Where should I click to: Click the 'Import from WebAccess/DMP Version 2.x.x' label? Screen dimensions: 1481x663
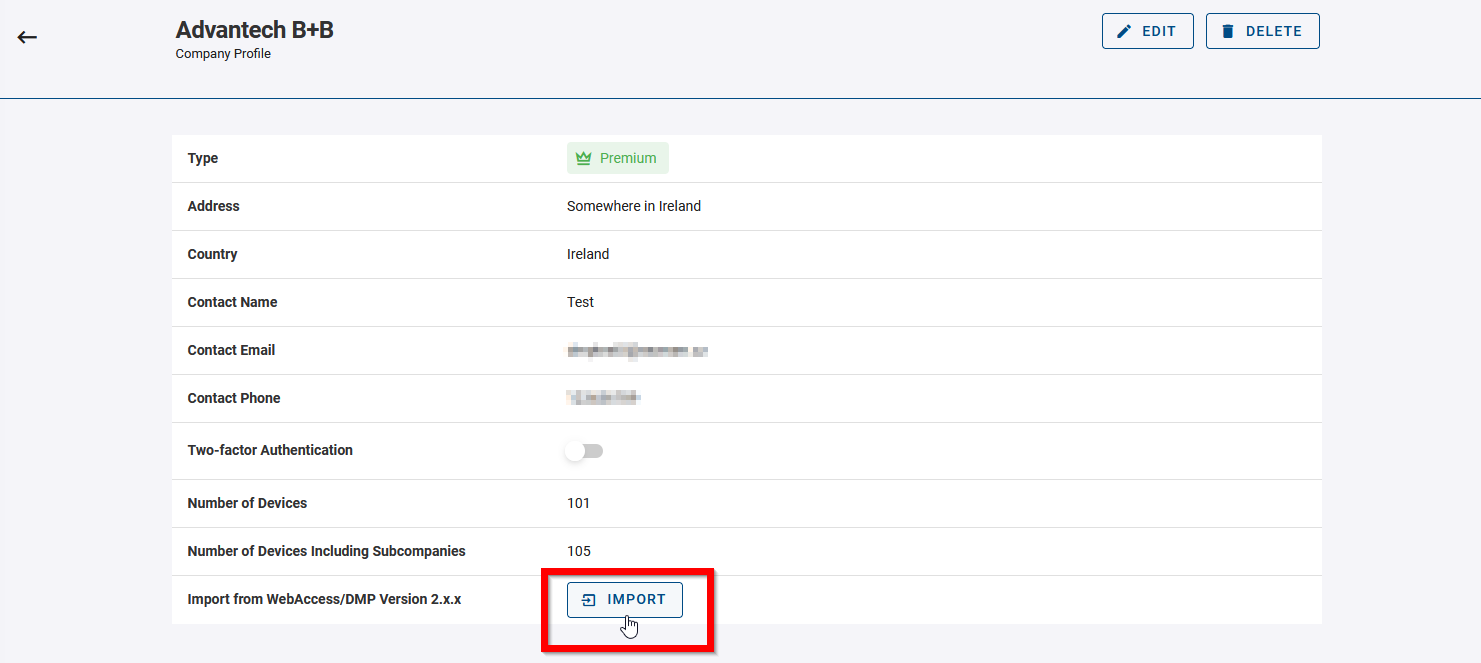coord(324,599)
